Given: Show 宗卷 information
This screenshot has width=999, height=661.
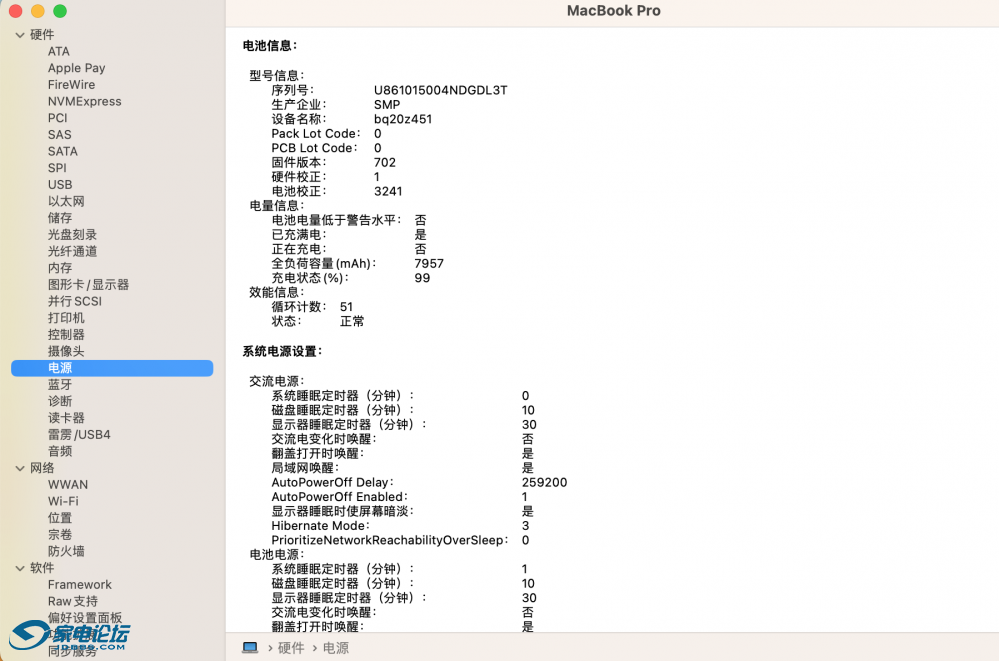Looking at the screenshot, I should click(x=60, y=534).
